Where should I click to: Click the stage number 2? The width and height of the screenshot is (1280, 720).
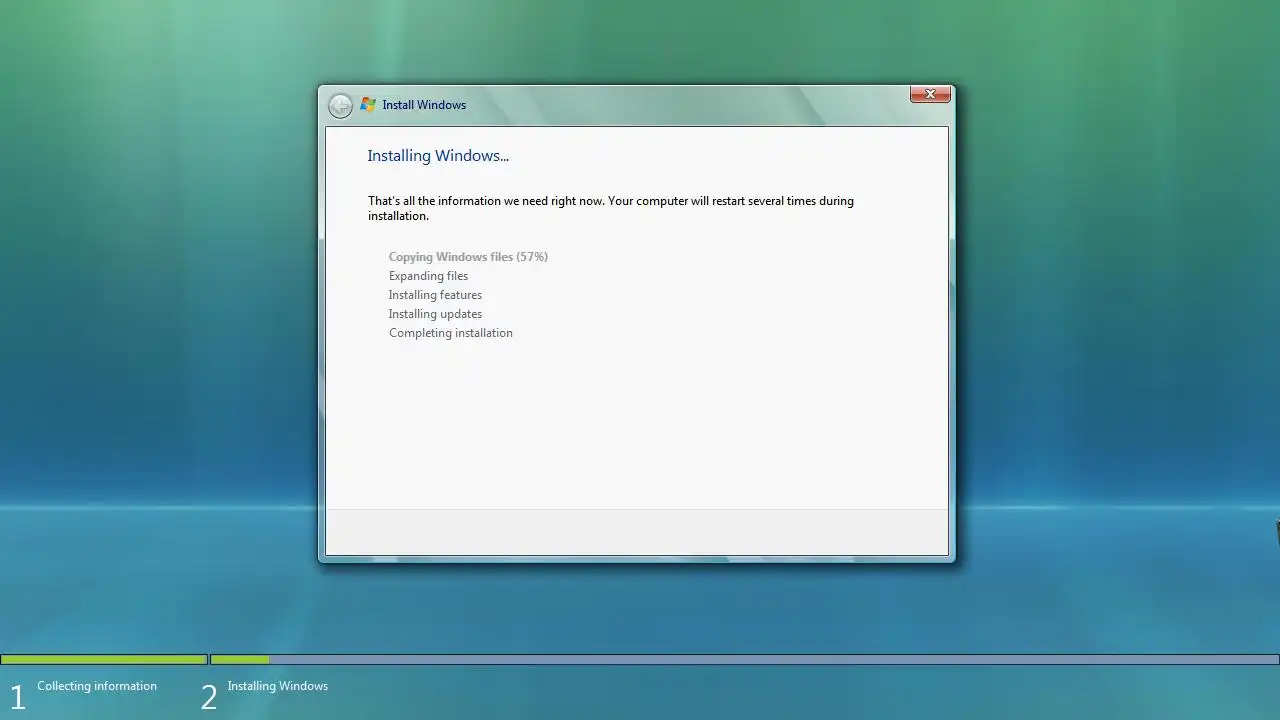pos(208,697)
